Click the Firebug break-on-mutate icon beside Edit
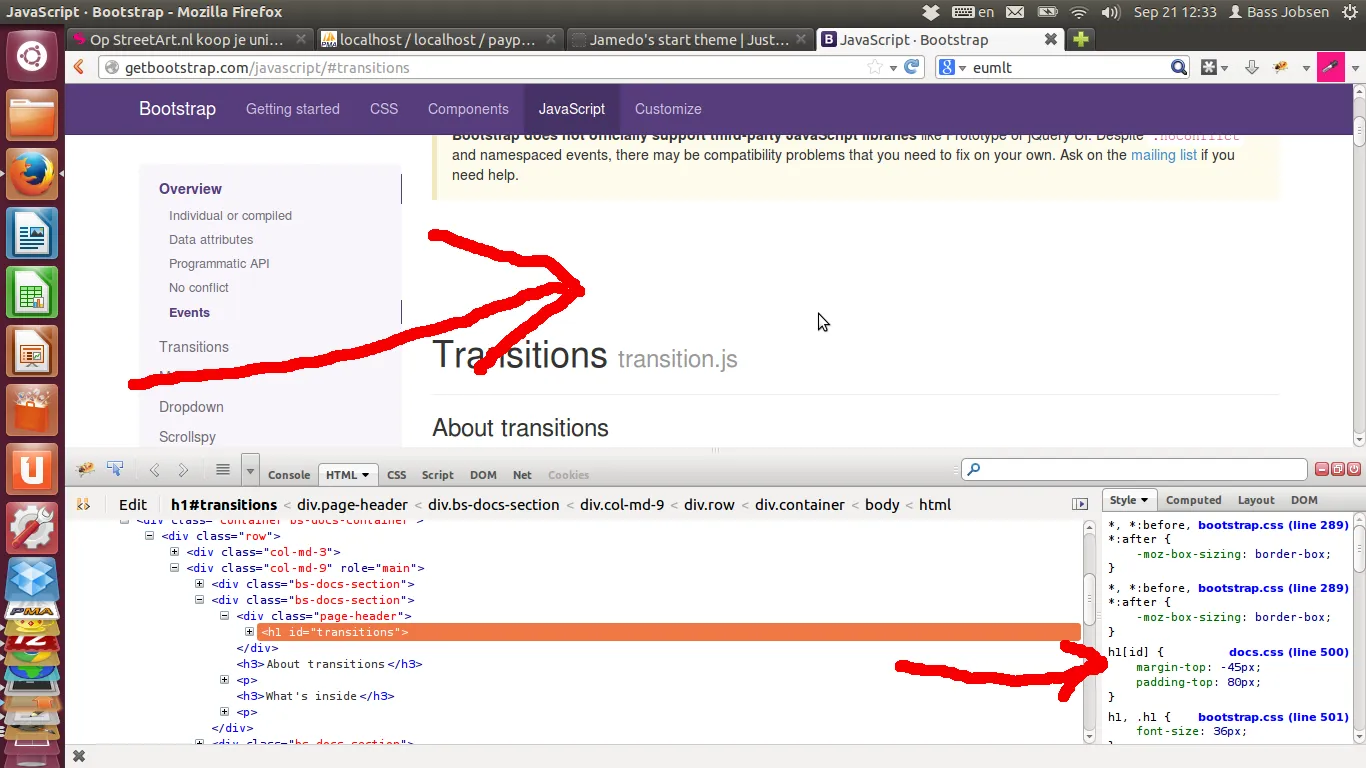The height and width of the screenshot is (768, 1366). coord(84,505)
